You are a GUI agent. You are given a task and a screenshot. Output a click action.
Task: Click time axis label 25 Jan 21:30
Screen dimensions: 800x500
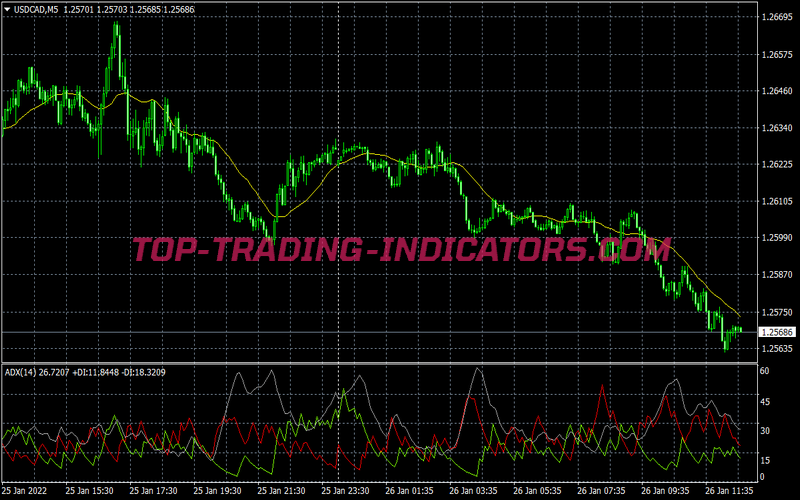coord(281,491)
